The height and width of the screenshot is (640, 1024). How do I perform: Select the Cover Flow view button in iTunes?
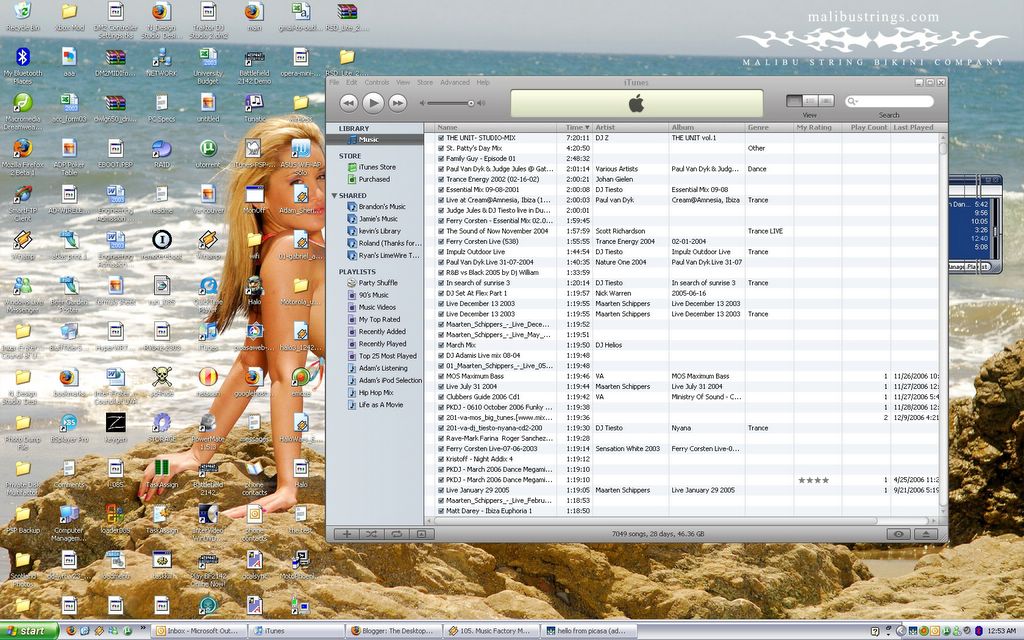coord(826,101)
